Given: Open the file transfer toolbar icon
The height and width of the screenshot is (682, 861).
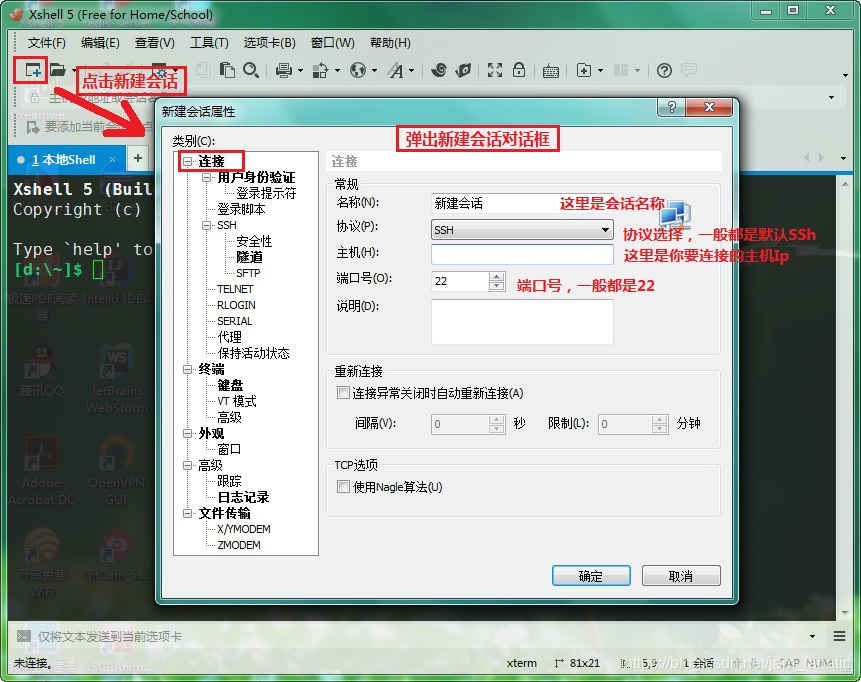Looking at the screenshot, I should pyautogui.click(x=320, y=70).
